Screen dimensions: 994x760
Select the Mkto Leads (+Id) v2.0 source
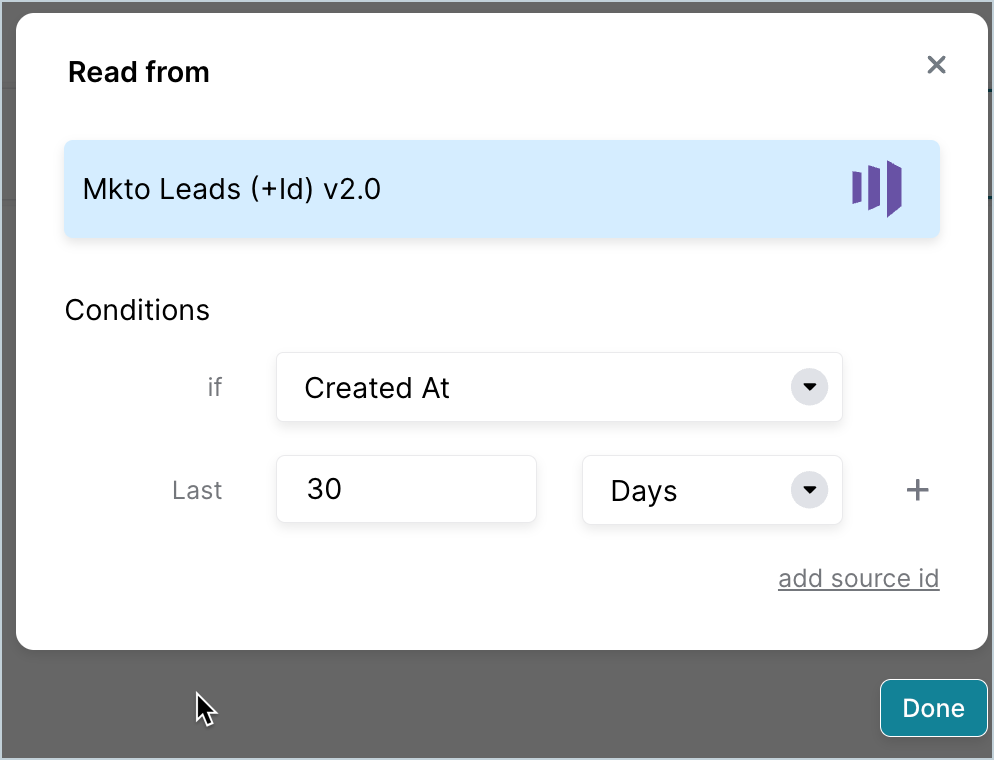(501, 189)
